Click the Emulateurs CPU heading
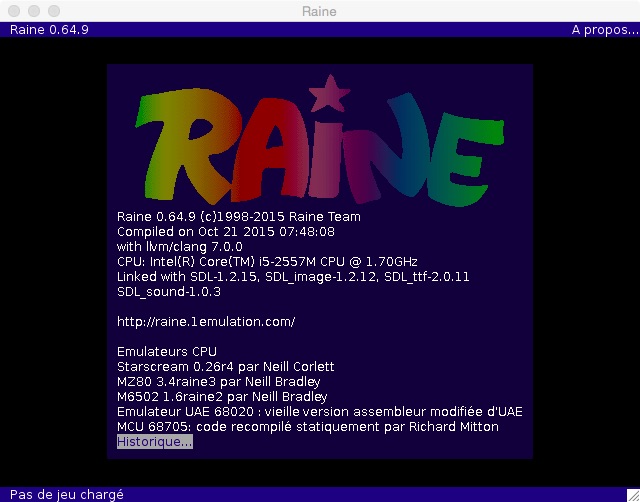This screenshot has height=502, width=640. pos(165,352)
